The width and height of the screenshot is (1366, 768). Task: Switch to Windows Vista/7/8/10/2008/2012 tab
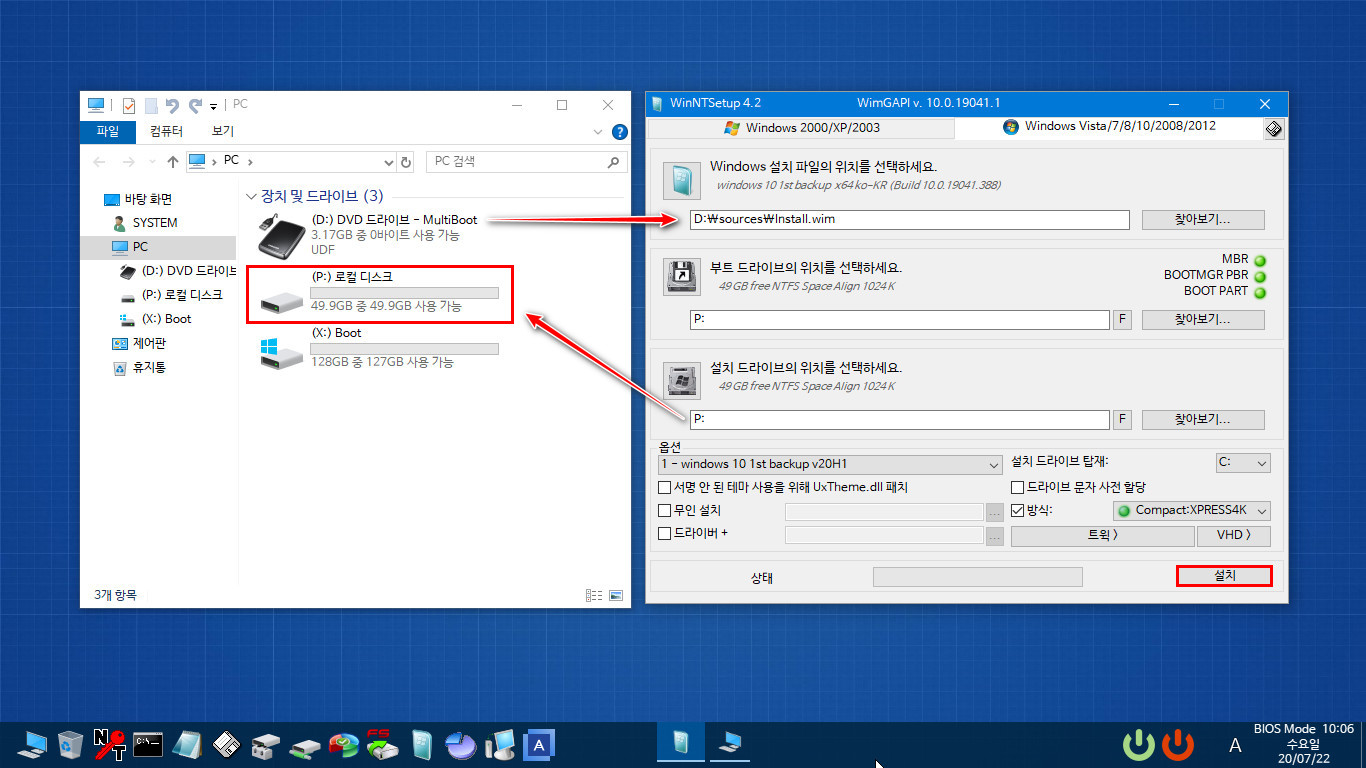click(x=1110, y=127)
